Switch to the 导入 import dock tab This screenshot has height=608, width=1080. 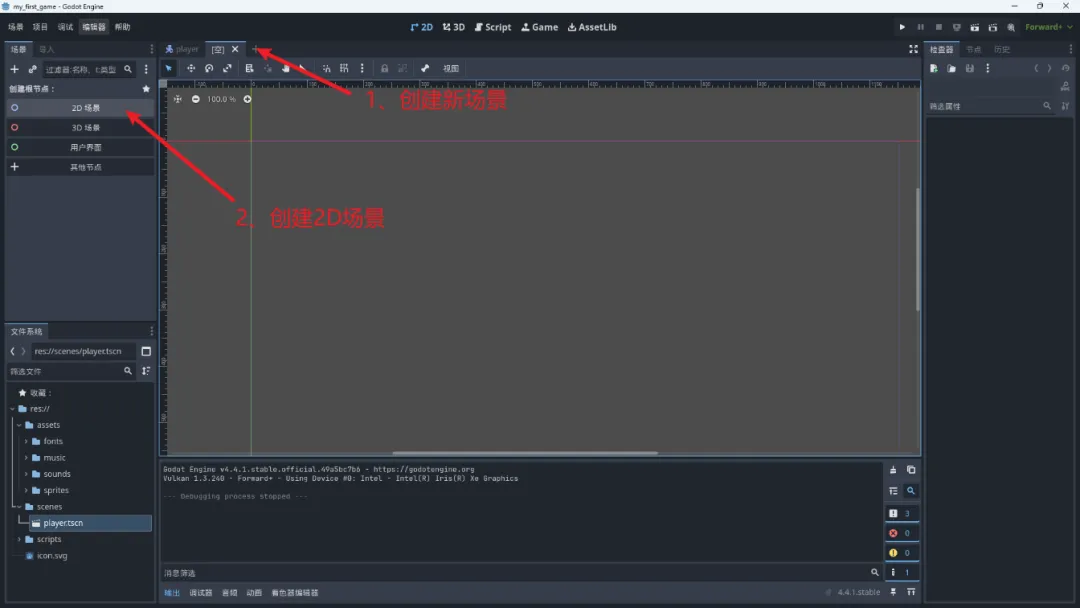coord(46,49)
